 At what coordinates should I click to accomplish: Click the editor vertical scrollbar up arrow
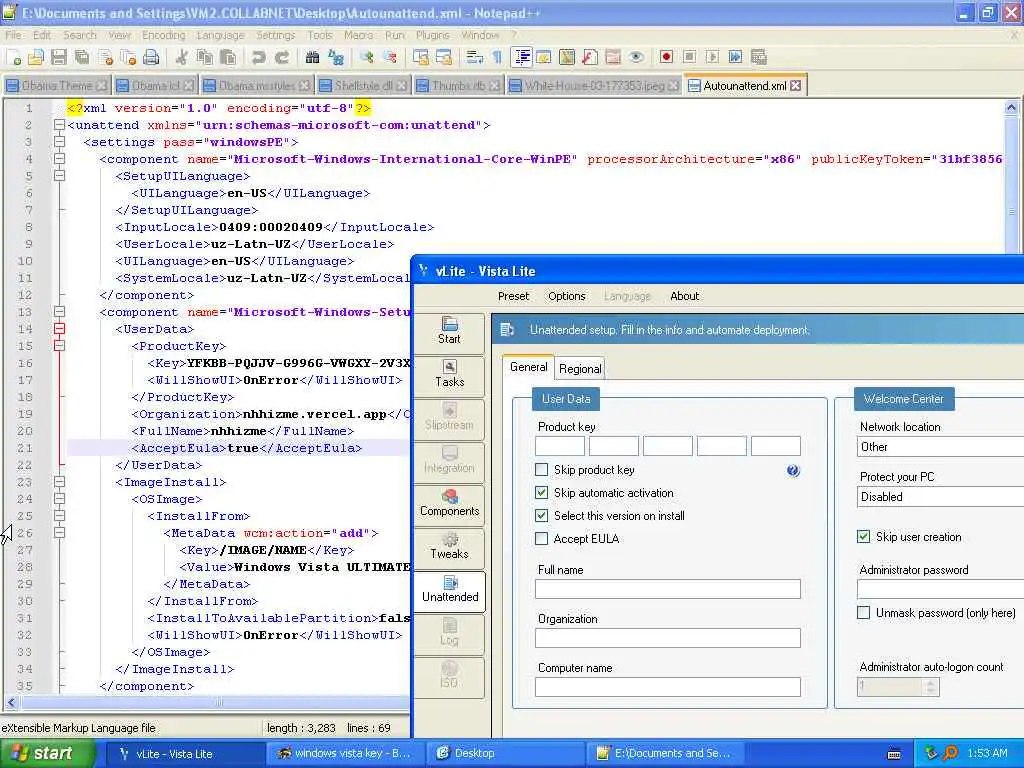[1011, 108]
